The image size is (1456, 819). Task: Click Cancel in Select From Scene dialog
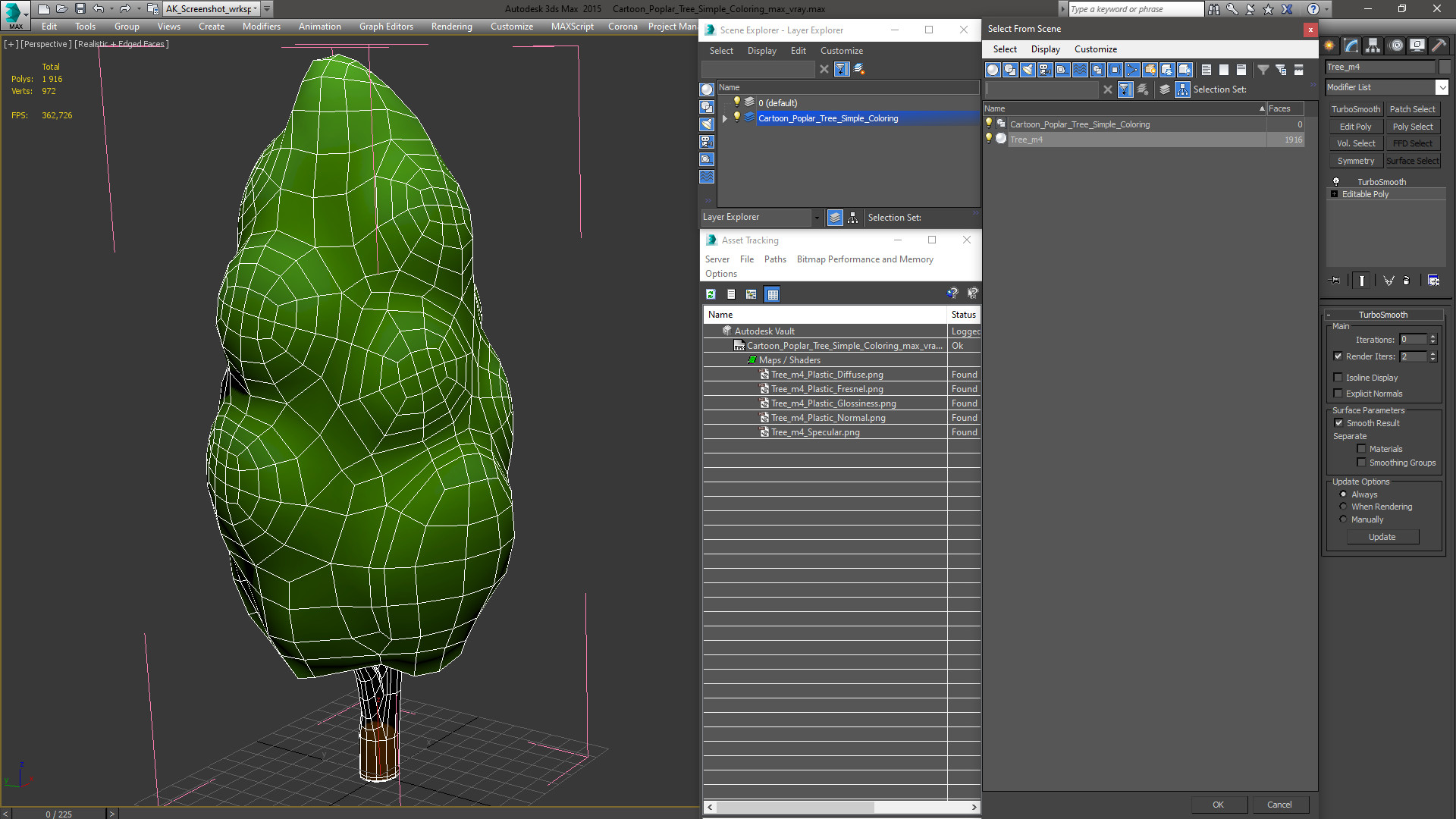[x=1279, y=805]
